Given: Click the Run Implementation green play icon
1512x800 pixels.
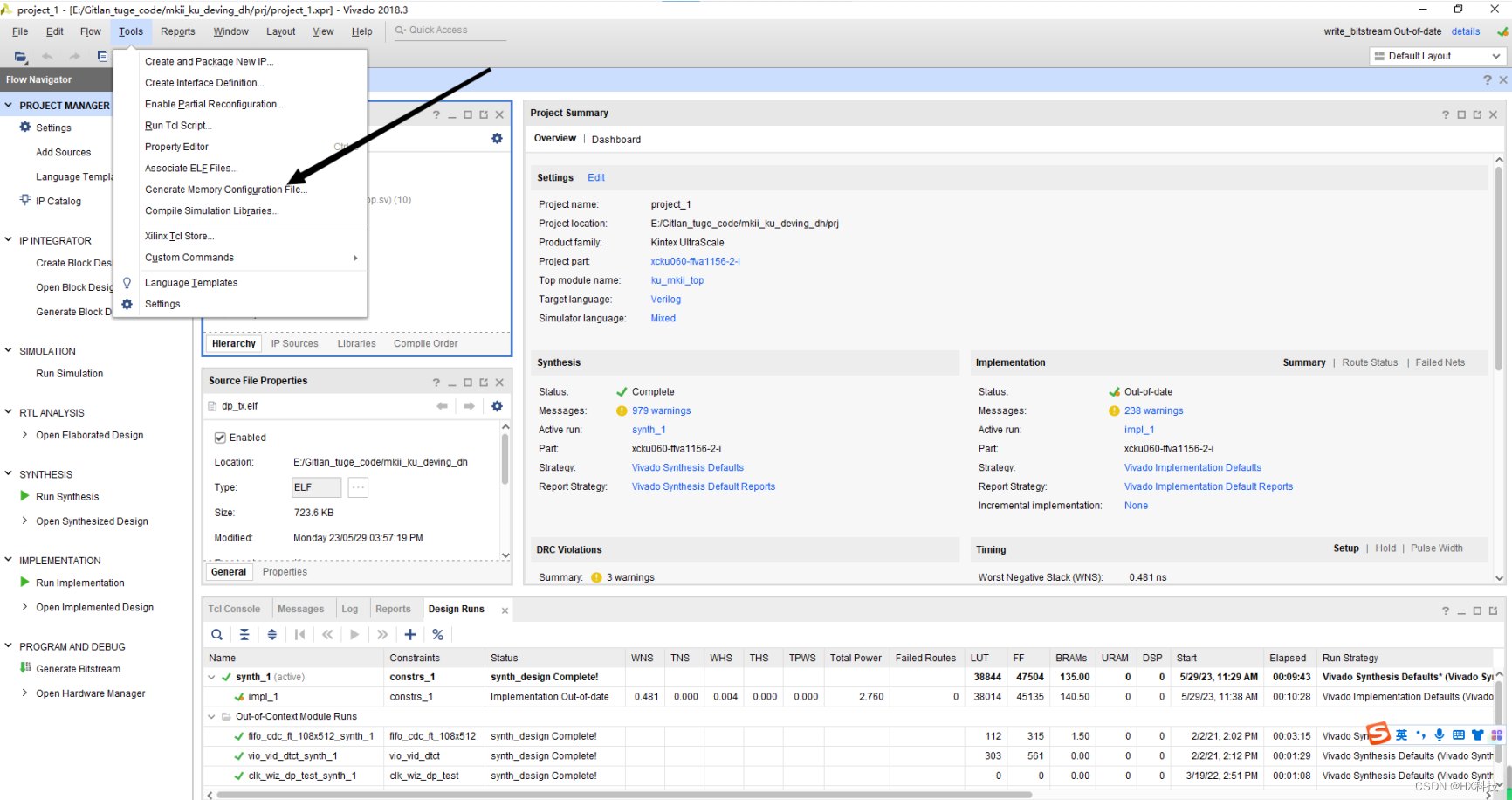Looking at the screenshot, I should 25,583.
